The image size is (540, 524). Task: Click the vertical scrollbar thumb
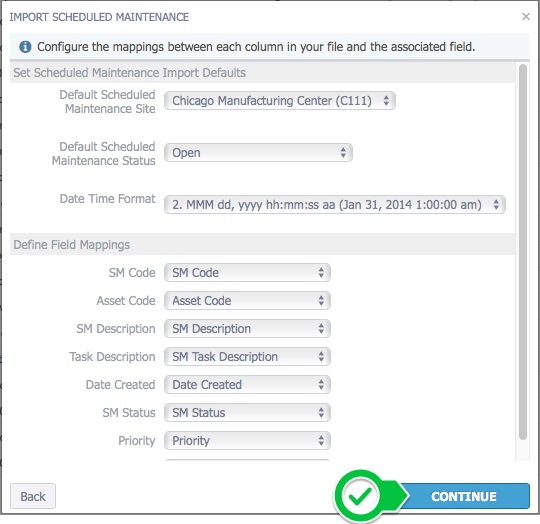click(523, 252)
